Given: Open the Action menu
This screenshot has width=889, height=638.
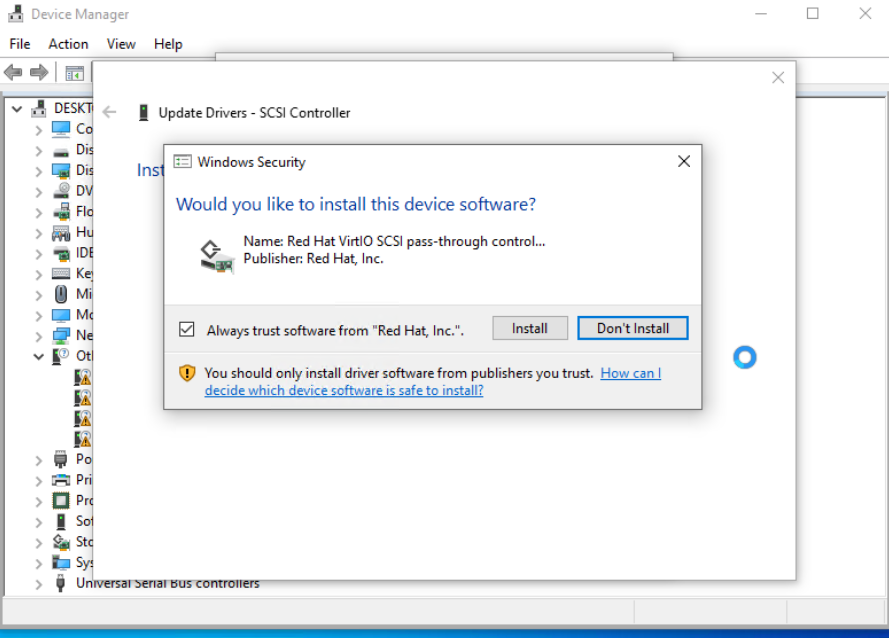Looking at the screenshot, I should [x=68, y=44].
